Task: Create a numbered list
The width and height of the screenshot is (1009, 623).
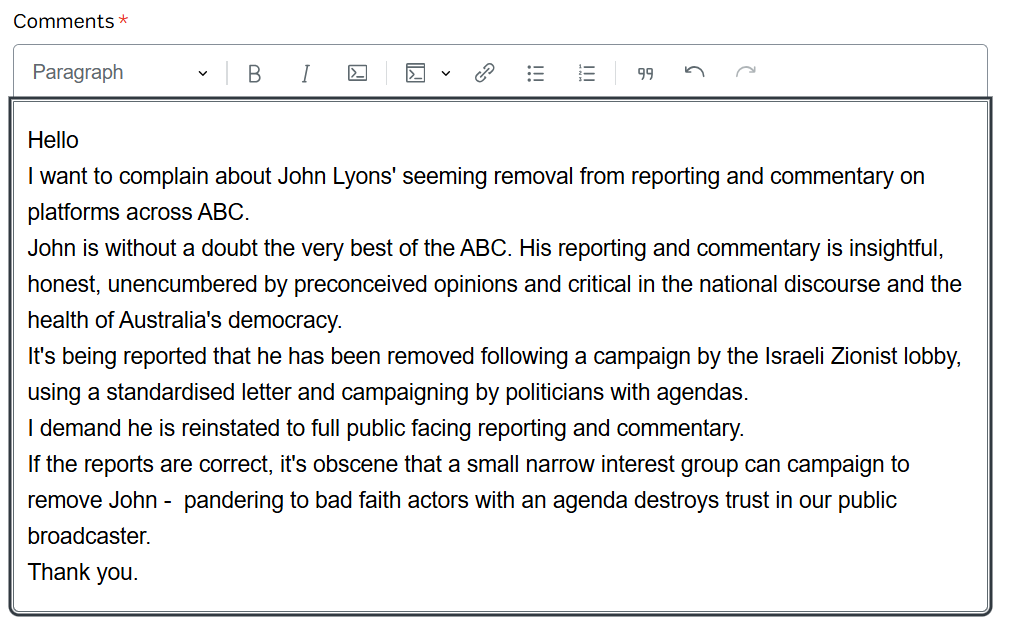Action: pos(586,73)
